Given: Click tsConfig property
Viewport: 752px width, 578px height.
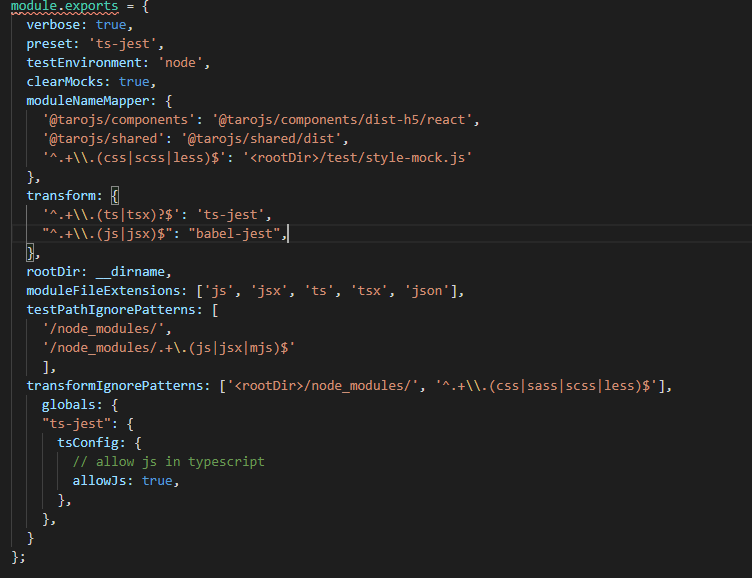Looking at the screenshot, I should click(x=88, y=443).
